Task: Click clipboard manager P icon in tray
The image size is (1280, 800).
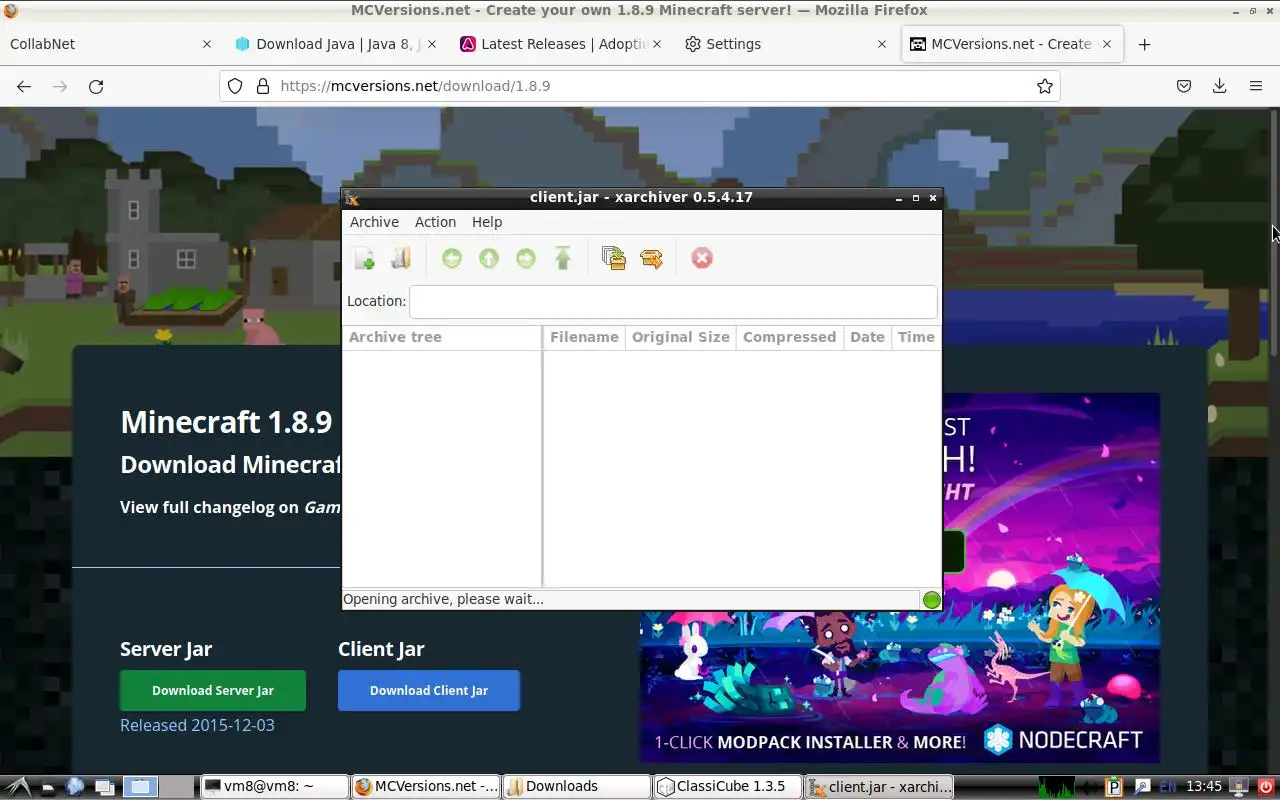Action: click(x=1115, y=787)
